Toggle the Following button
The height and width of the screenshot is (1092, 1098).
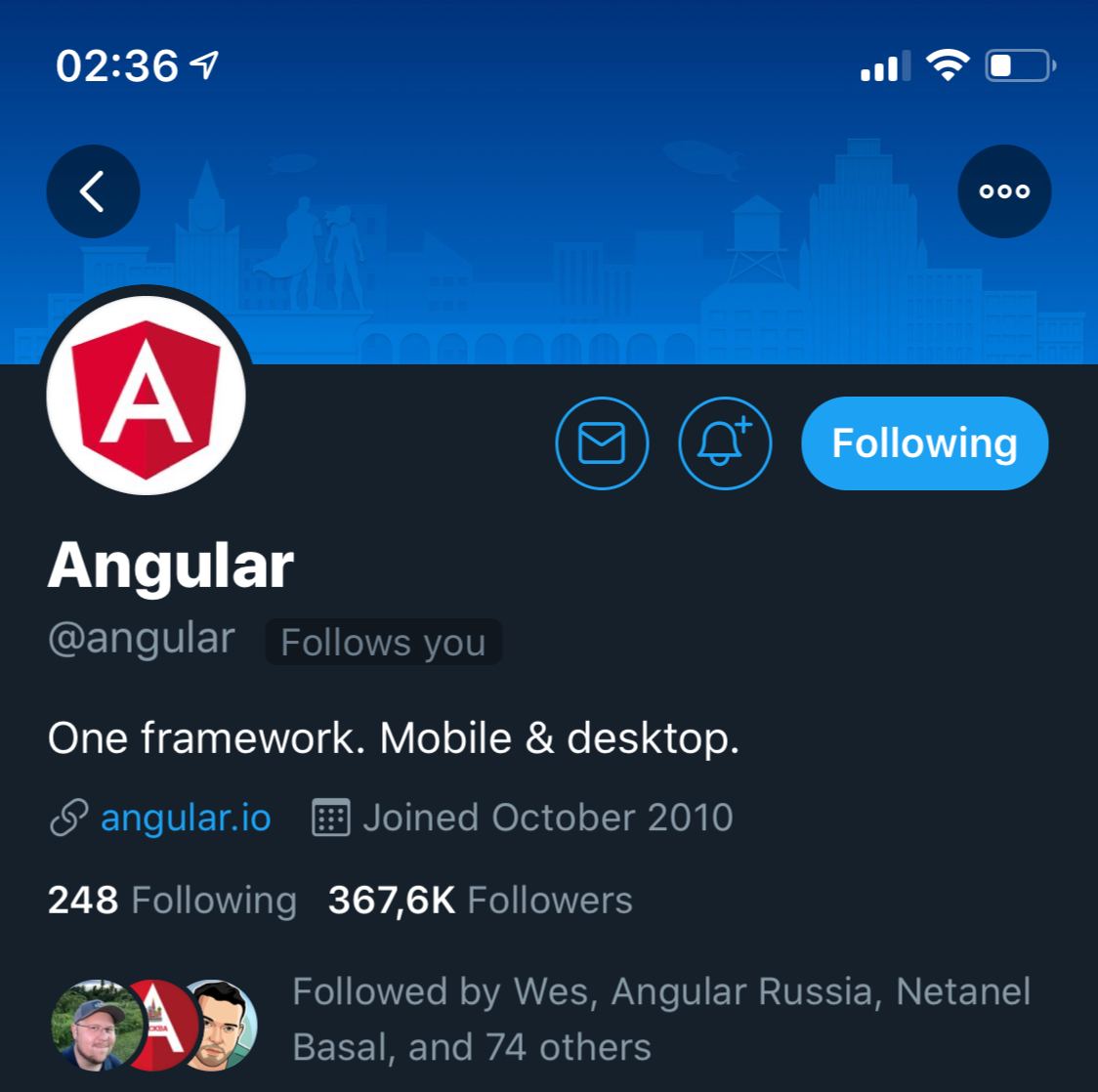[x=924, y=443]
